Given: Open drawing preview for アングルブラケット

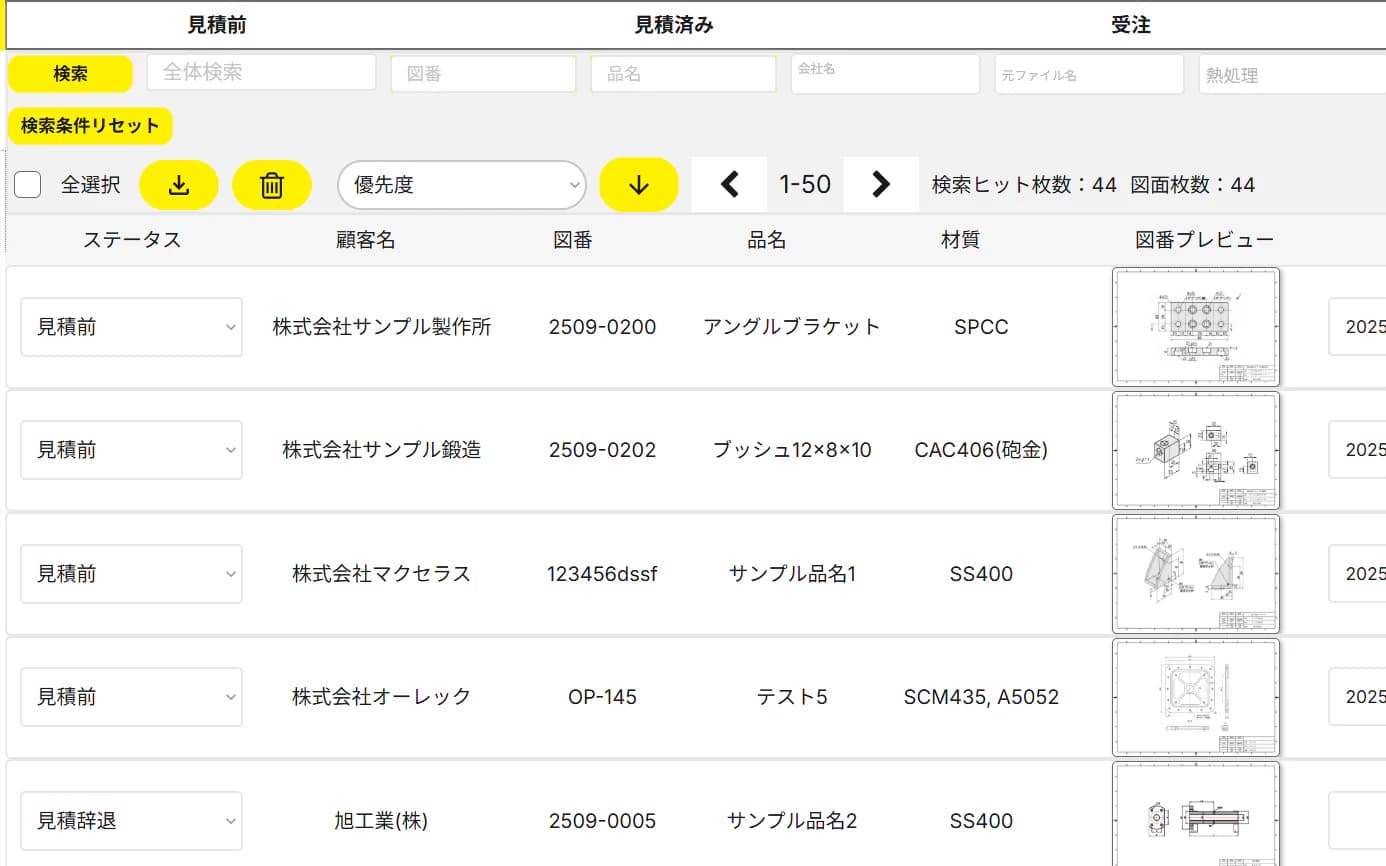Looking at the screenshot, I should (x=1196, y=327).
